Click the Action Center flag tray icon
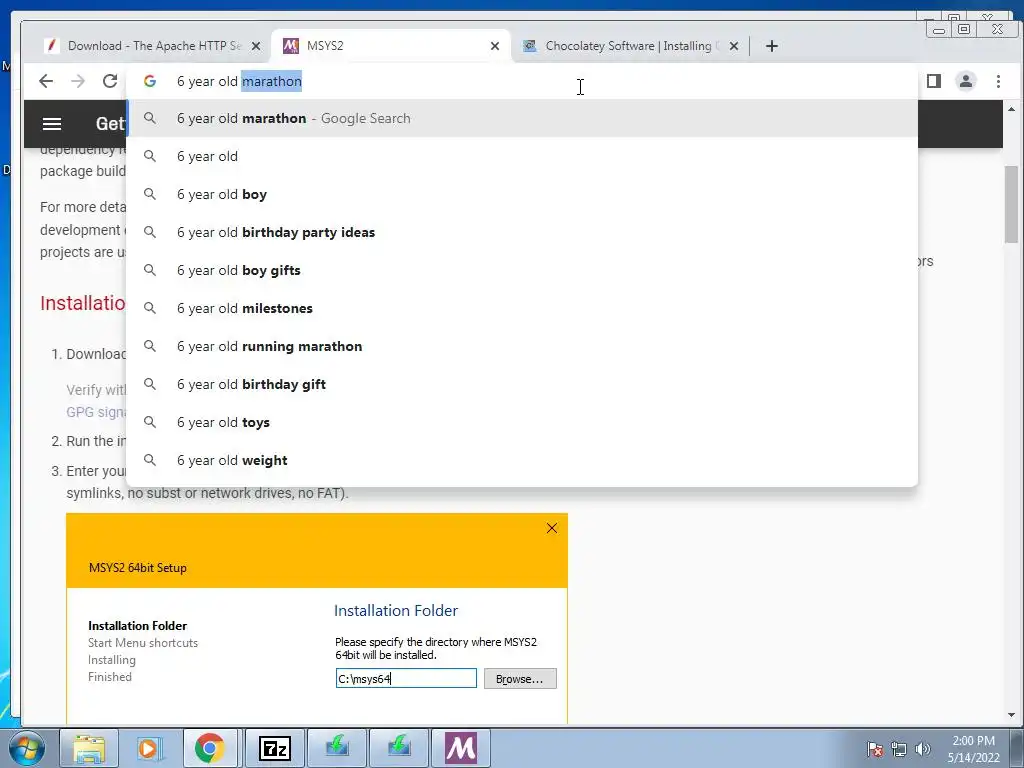The height and width of the screenshot is (768, 1024). point(875,749)
